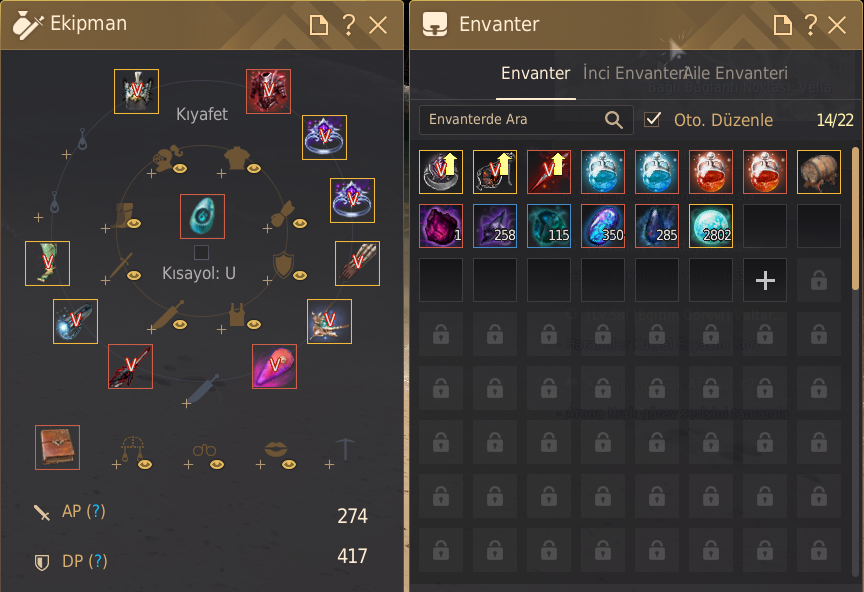Open the Aile Envanteri tab
The height and width of the screenshot is (592, 864).
(x=736, y=73)
